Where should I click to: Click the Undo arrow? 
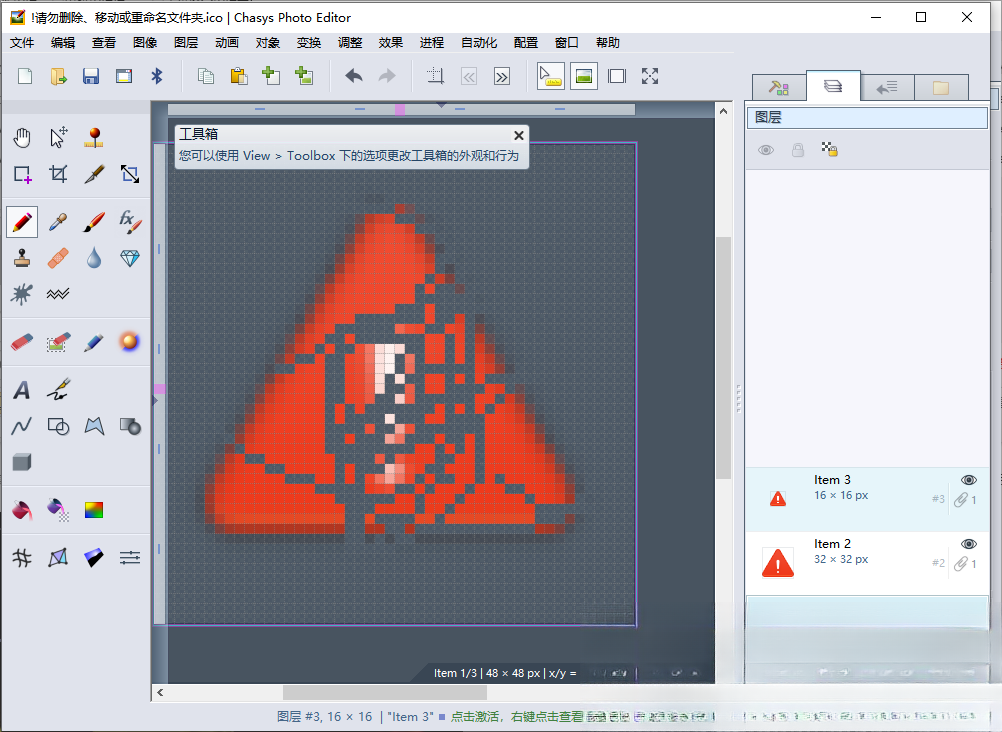pyautogui.click(x=353, y=76)
